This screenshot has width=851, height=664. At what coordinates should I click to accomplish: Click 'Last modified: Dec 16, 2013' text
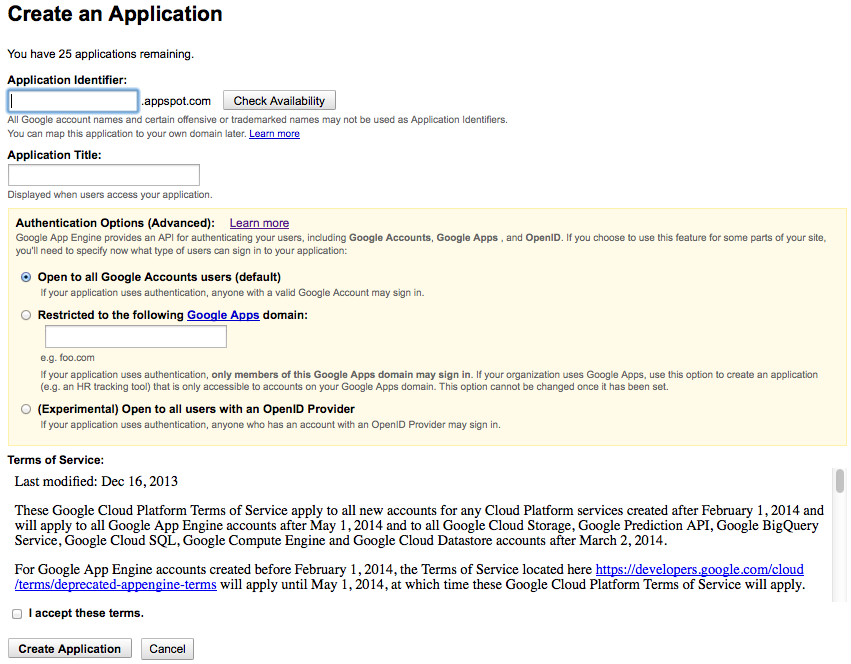coord(96,482)
